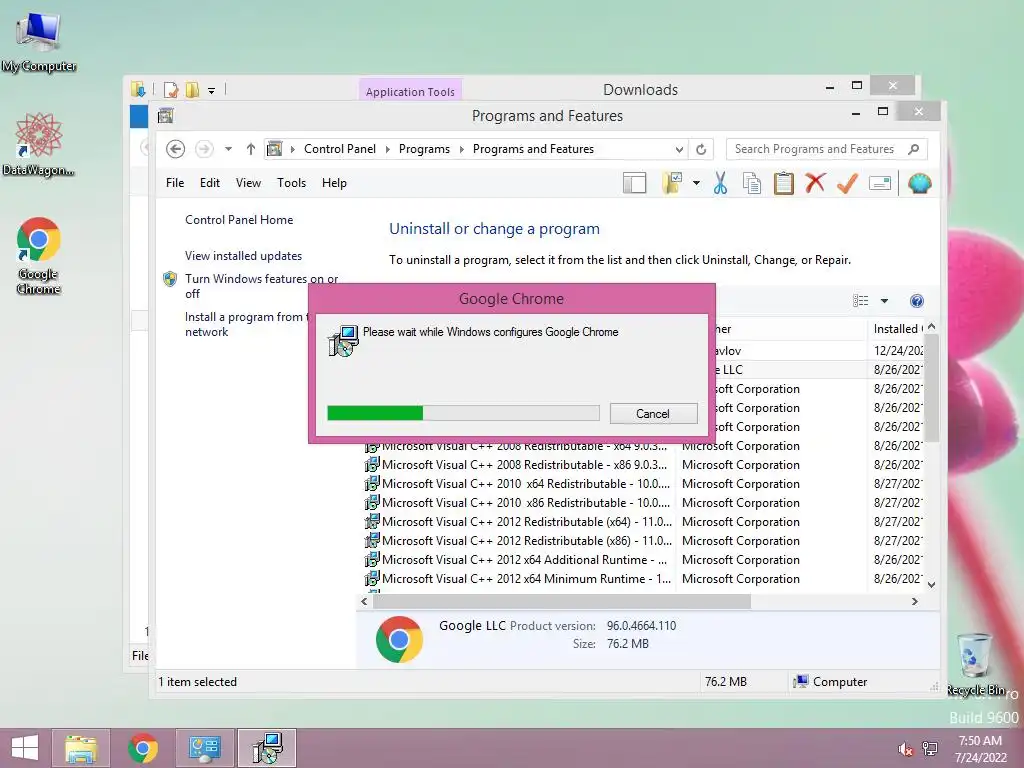Select Microsoft Visual C++ 2012 Redistributable (x64) row
The height and width of the screenshot is (768, 1024).
tap(643, 522)
